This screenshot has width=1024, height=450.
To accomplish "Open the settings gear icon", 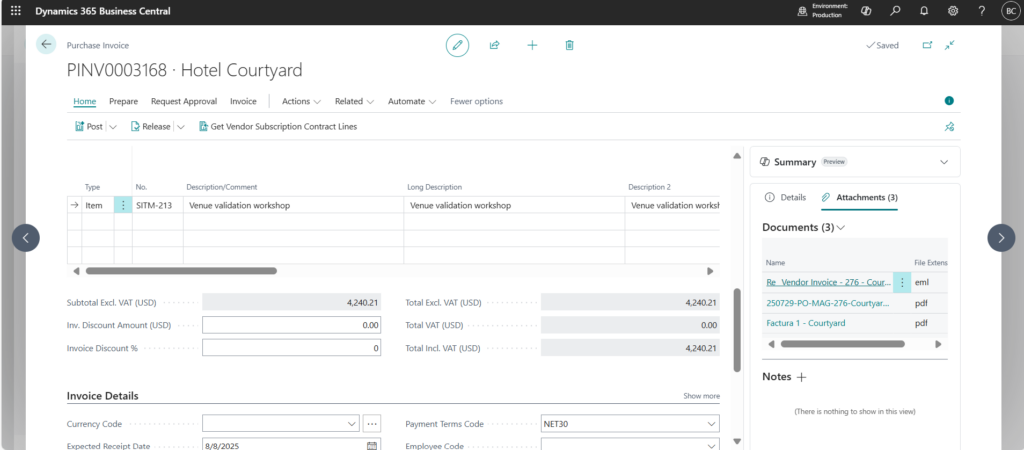I will [953, 11].
